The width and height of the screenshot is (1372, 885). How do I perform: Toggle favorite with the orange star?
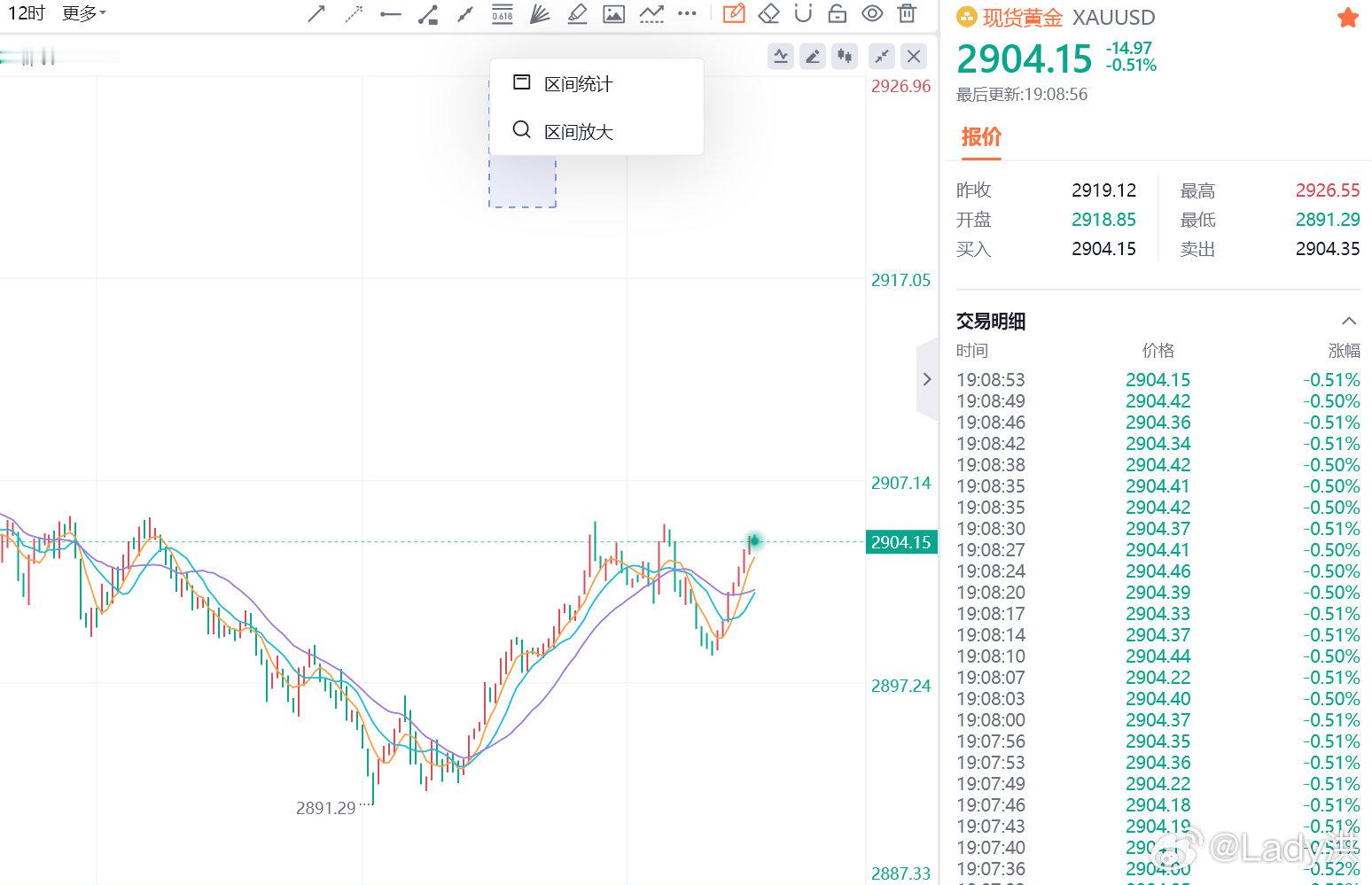1348,18
